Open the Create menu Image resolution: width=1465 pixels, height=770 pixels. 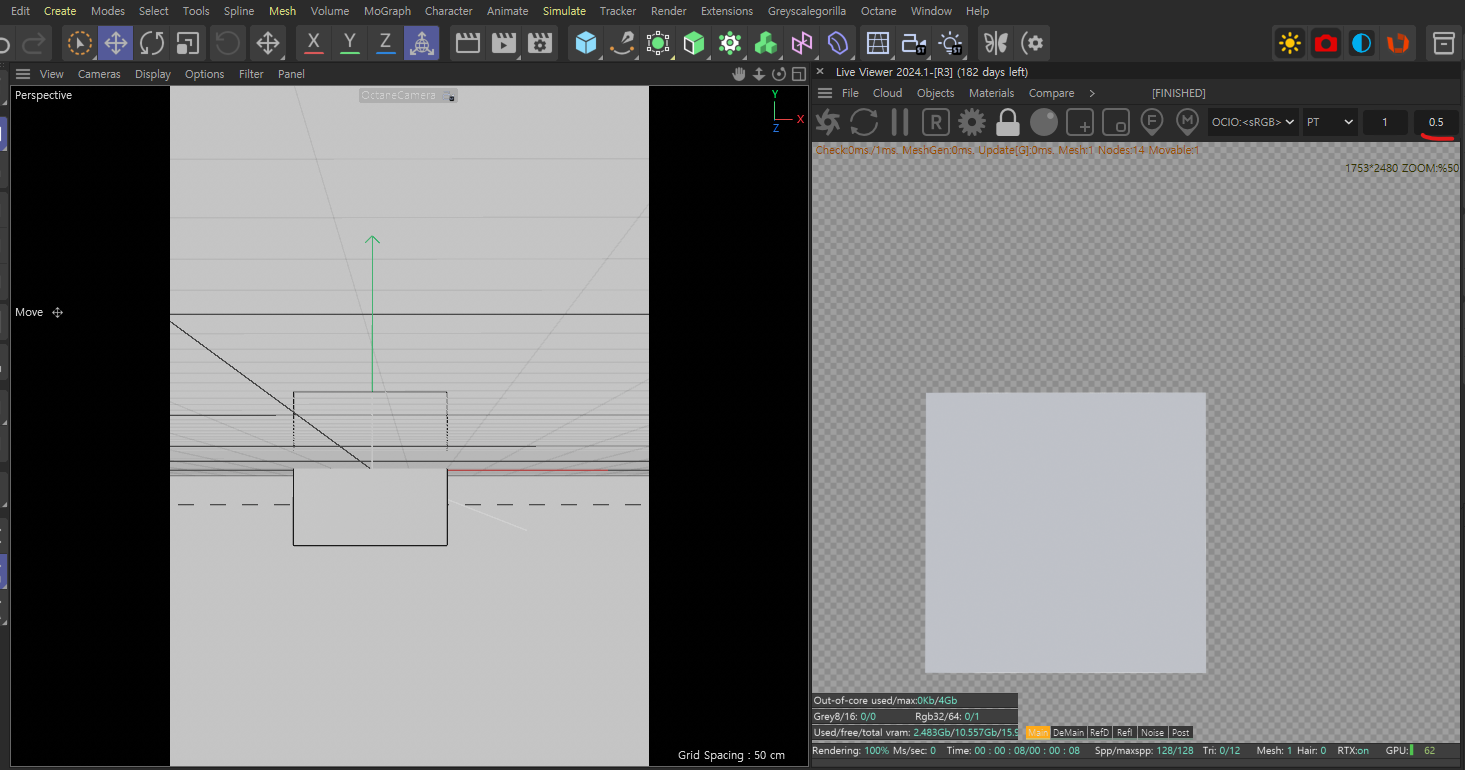[60, 11]
